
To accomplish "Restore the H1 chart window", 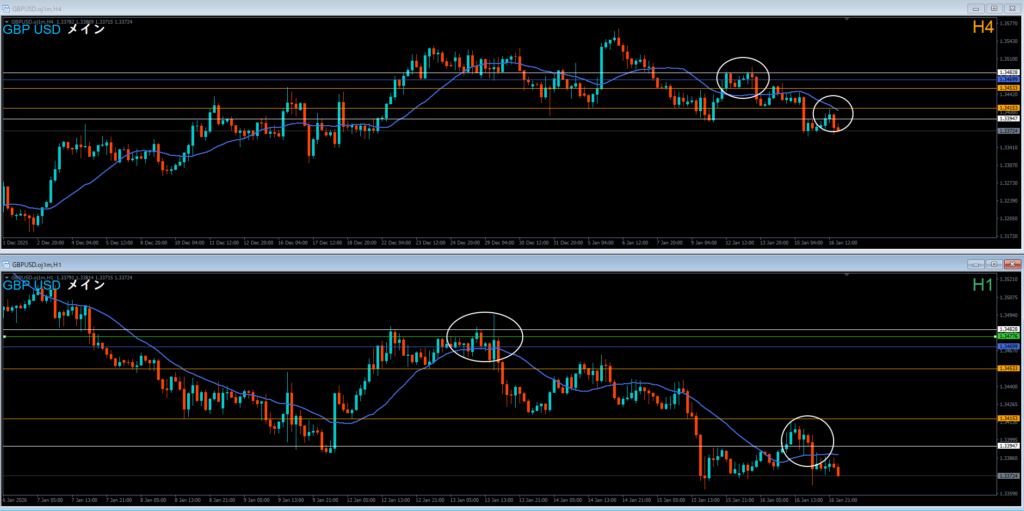I will coord(995,265).
